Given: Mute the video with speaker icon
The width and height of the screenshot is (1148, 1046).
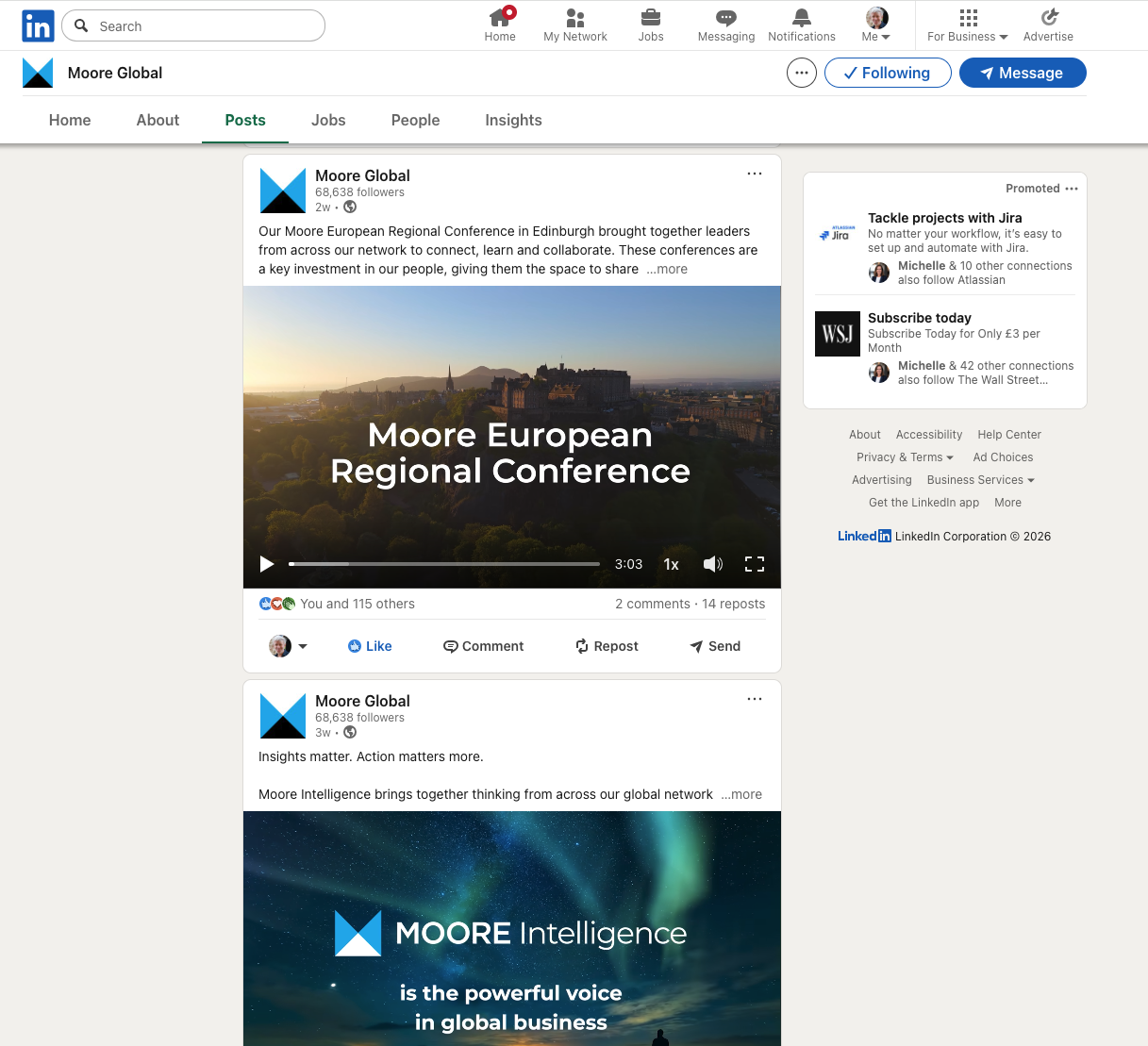Looking at the screenshot, I should pyautogui.click(x=713, y=564).
